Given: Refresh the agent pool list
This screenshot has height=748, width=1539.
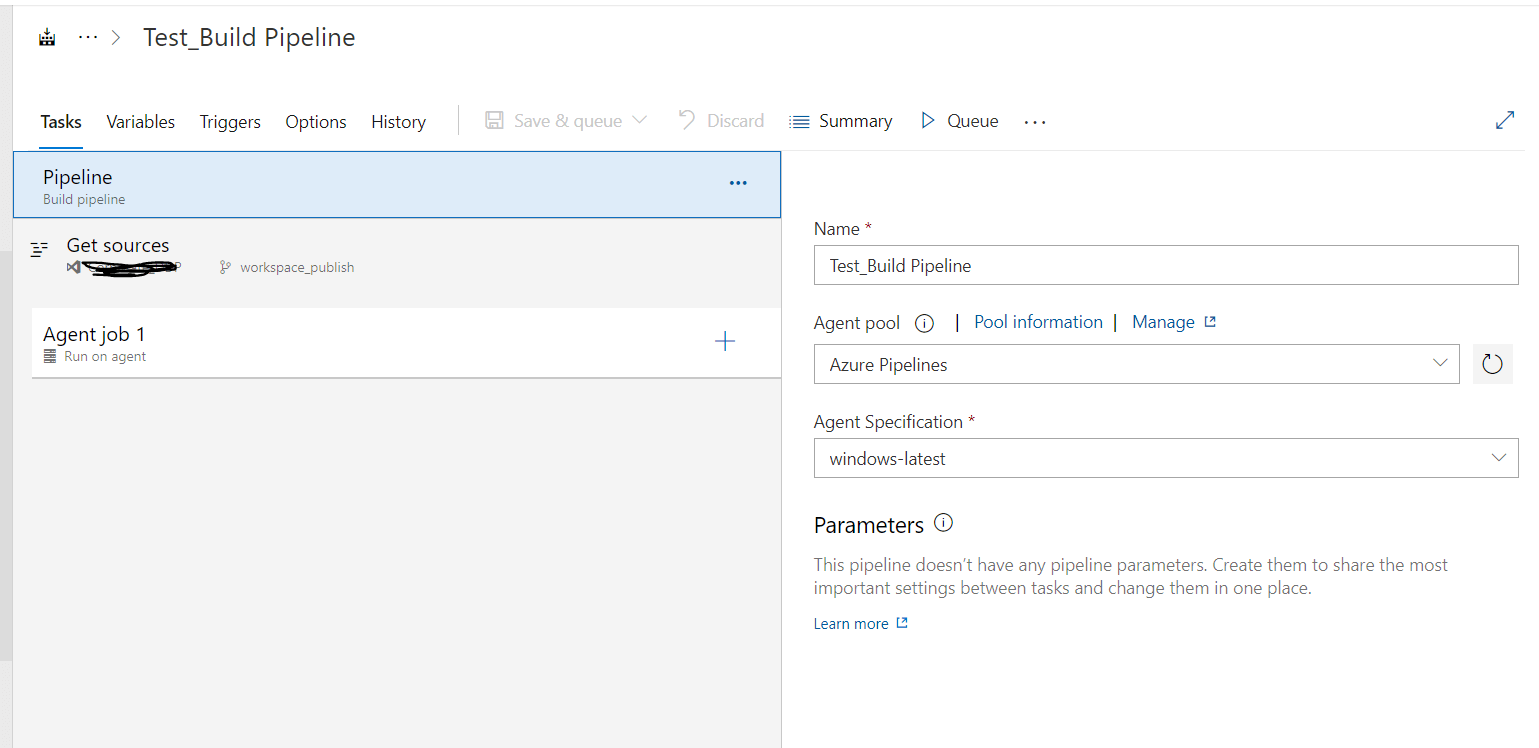Looking at the screenshot, I should [x=1492, y=364].
